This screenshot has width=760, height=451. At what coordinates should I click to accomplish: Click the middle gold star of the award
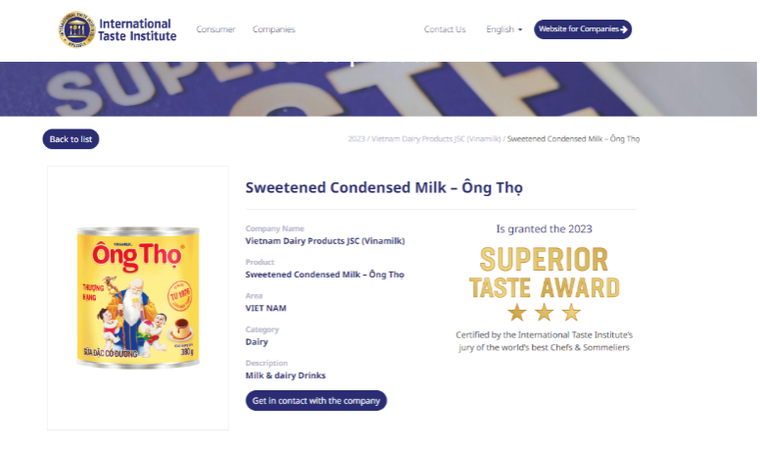[x=544, y=312]
